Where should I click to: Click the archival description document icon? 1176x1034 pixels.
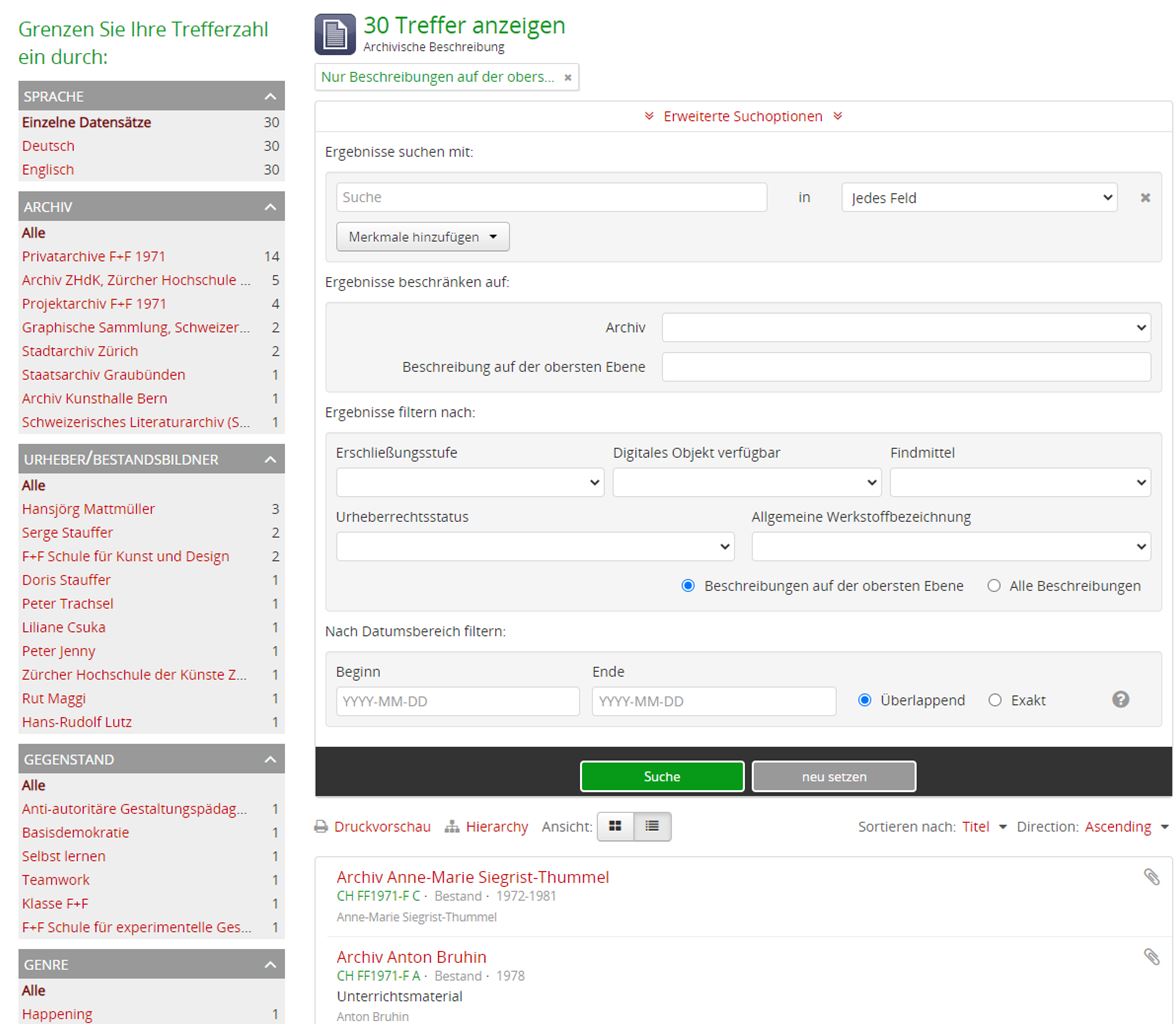tap(335, 35)
